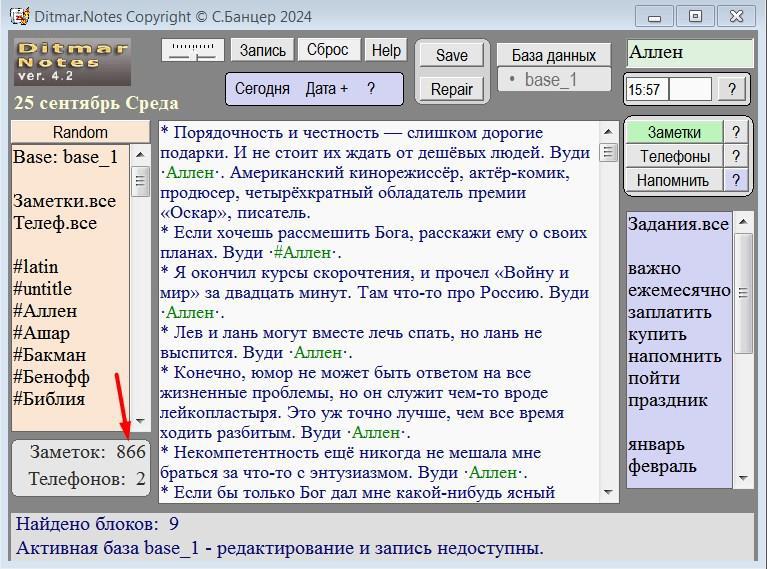Open the Help menu
The height and width of the screenshot is (569, 767).
click(385, 50)
